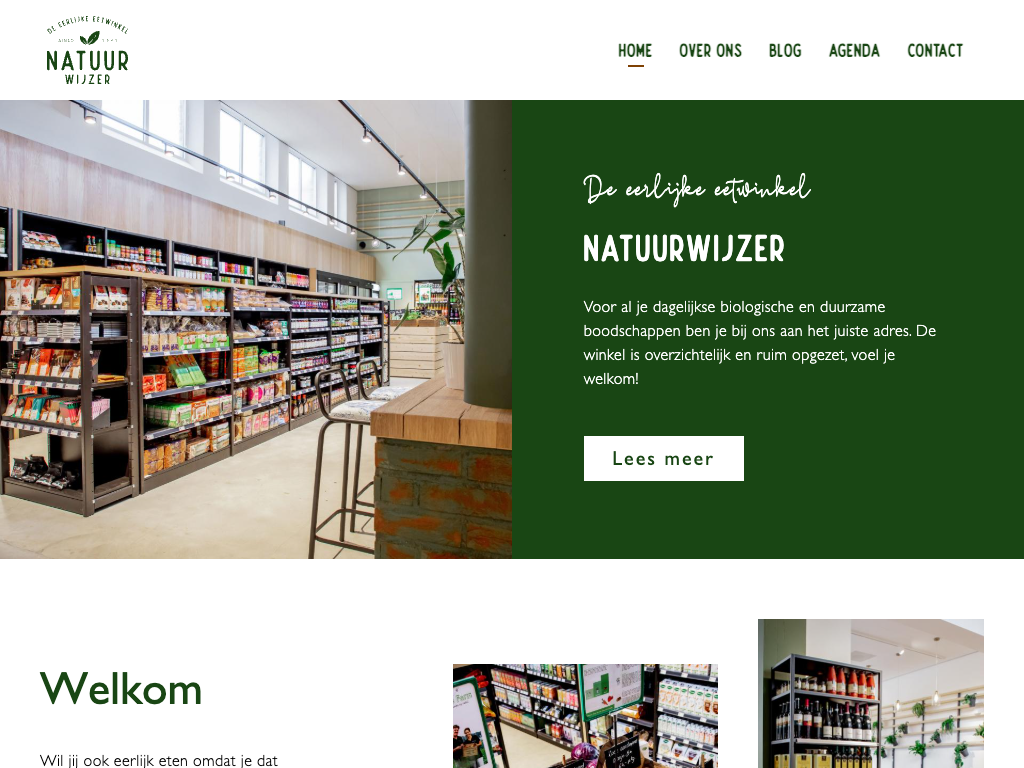Open the supermarket aisle thumbnail photo
1024x768 pixels.
[x=585, y=716]
